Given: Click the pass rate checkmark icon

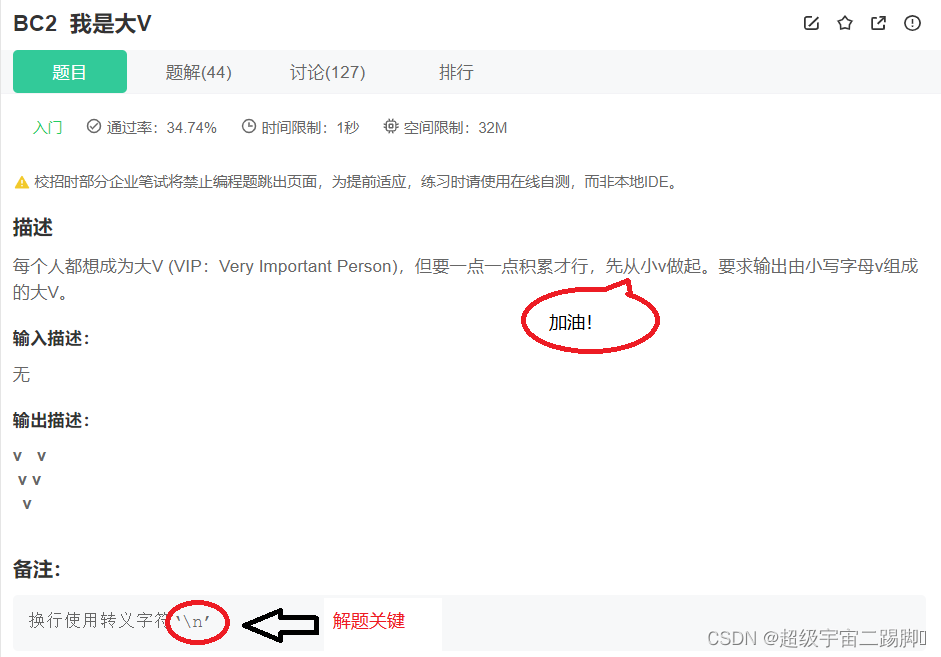Looking at the screenshot, I should (x=94, y=126).
